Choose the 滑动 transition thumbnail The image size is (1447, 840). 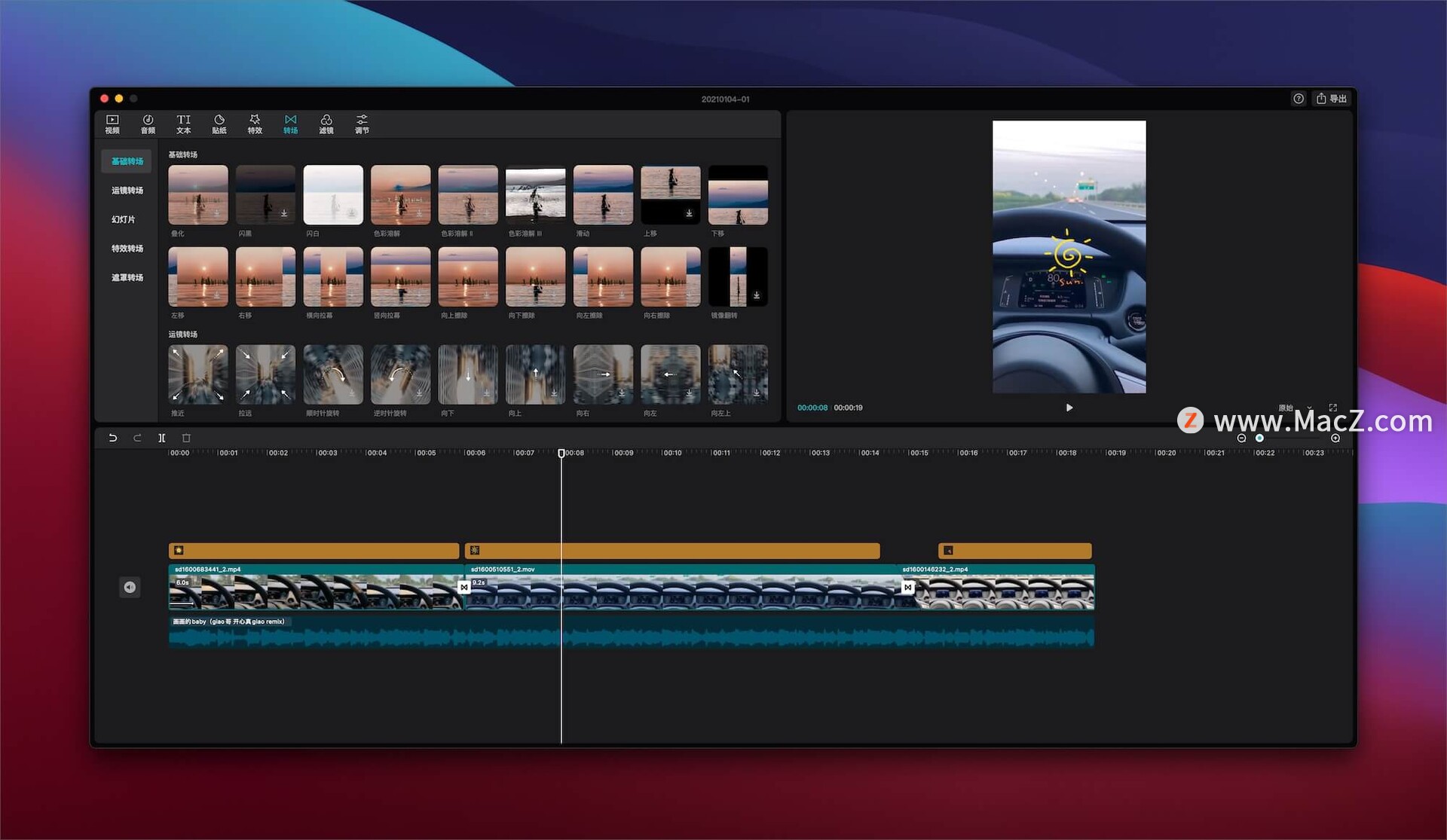point(603,194)
